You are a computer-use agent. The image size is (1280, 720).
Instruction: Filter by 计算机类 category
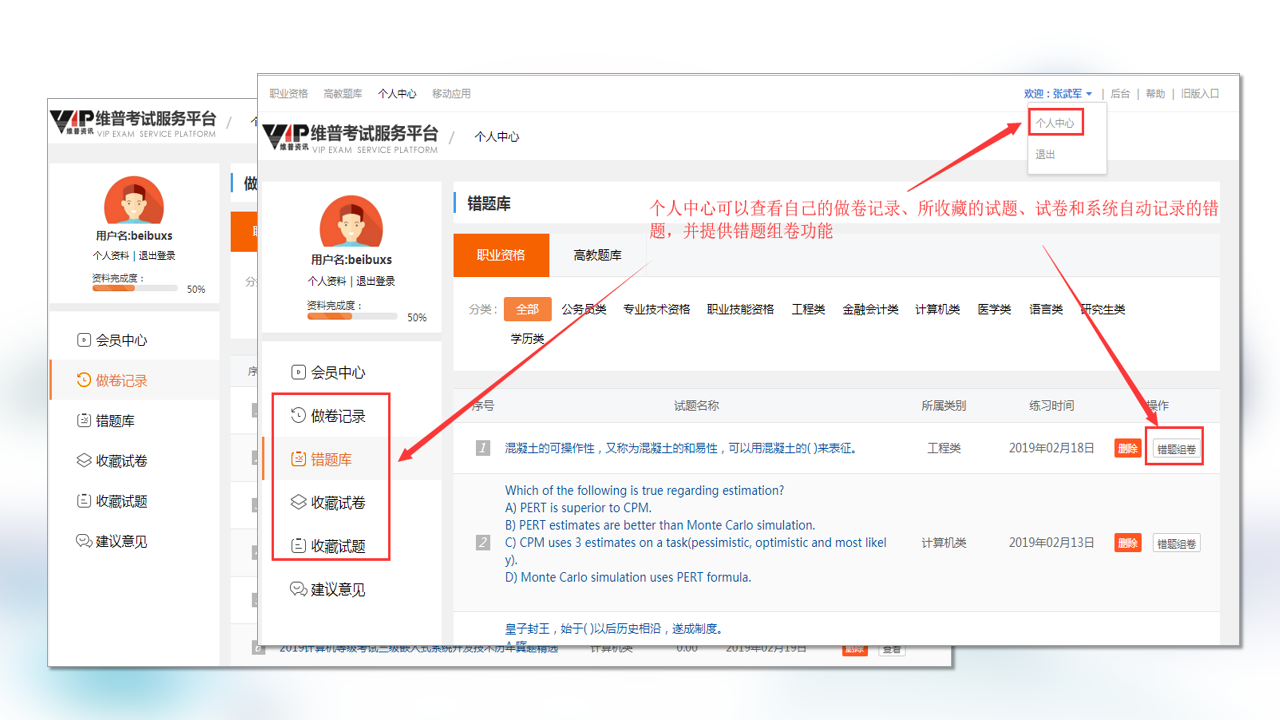click(937, 310)
